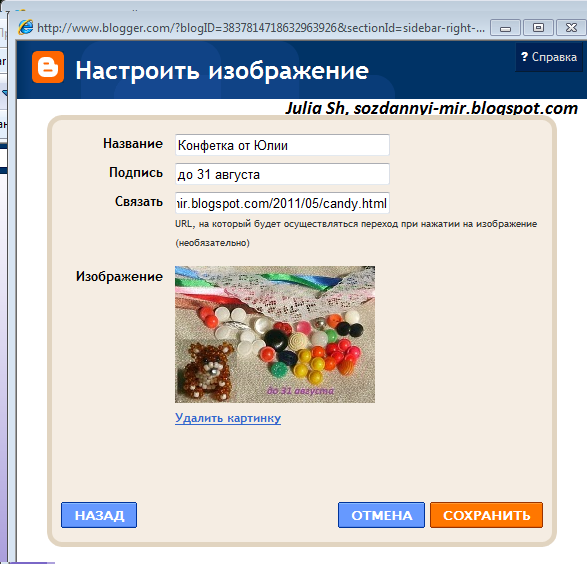Click the orange Blogger logo icon
The width and height of the screenshot is (587, 564).
coord(48,67)
